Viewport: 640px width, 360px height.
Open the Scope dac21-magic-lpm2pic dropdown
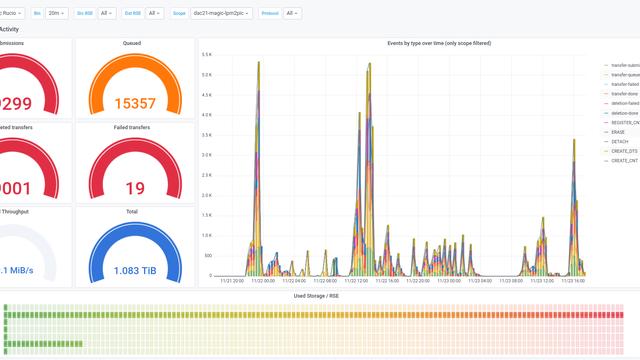click(x=221, y=13)
